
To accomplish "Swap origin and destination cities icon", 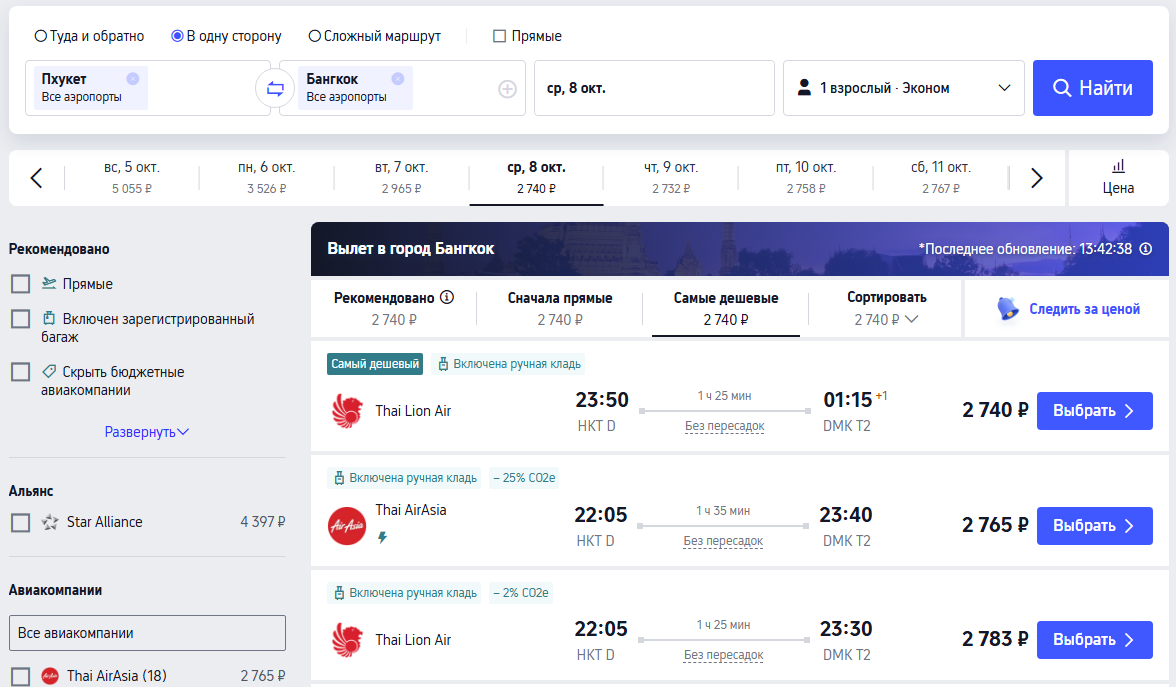I will point(275,89).
